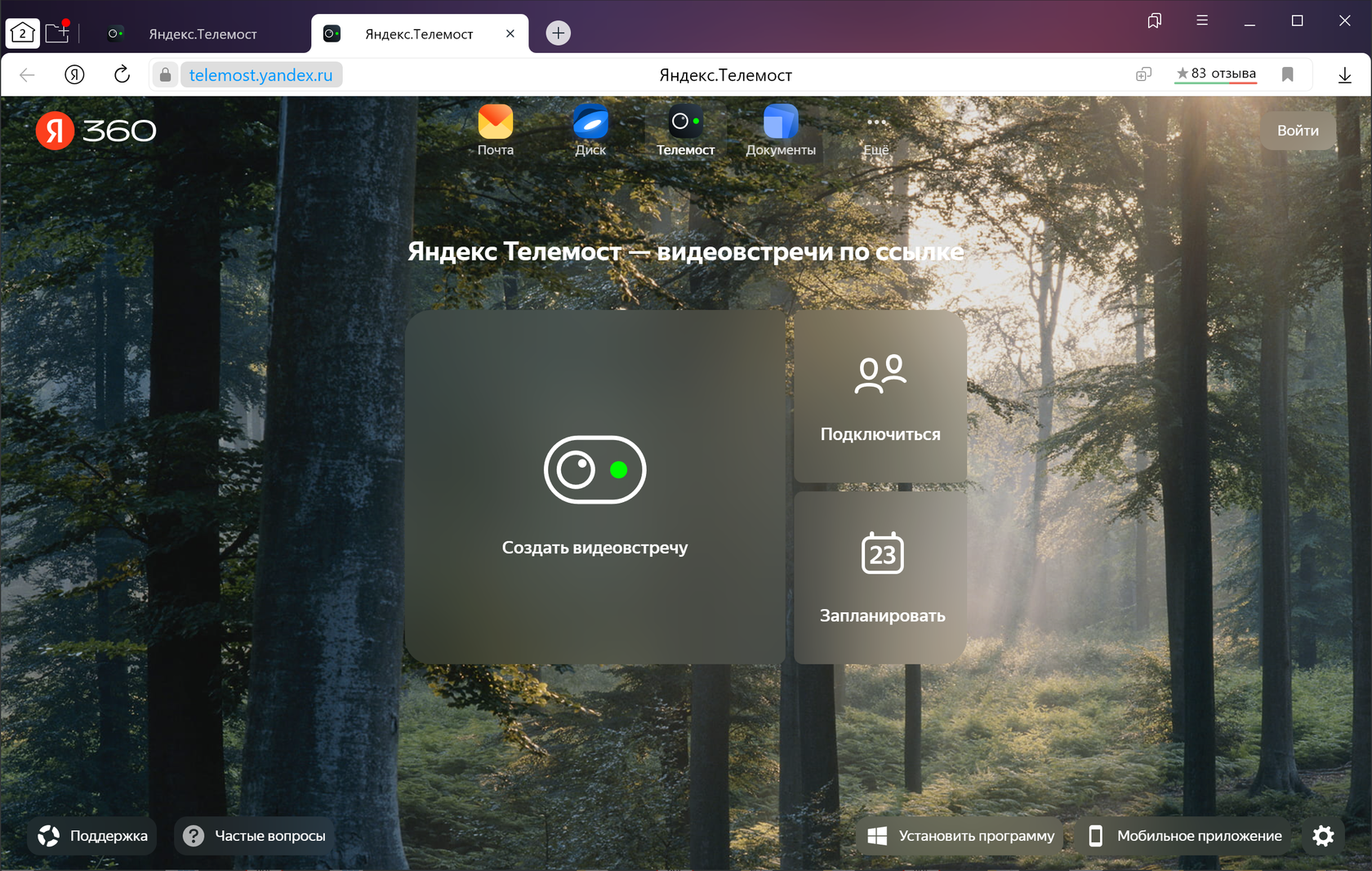Screen dimensions: 1372x871
Task: Click the Войти sign-in button
Action: pos(1298,131)
